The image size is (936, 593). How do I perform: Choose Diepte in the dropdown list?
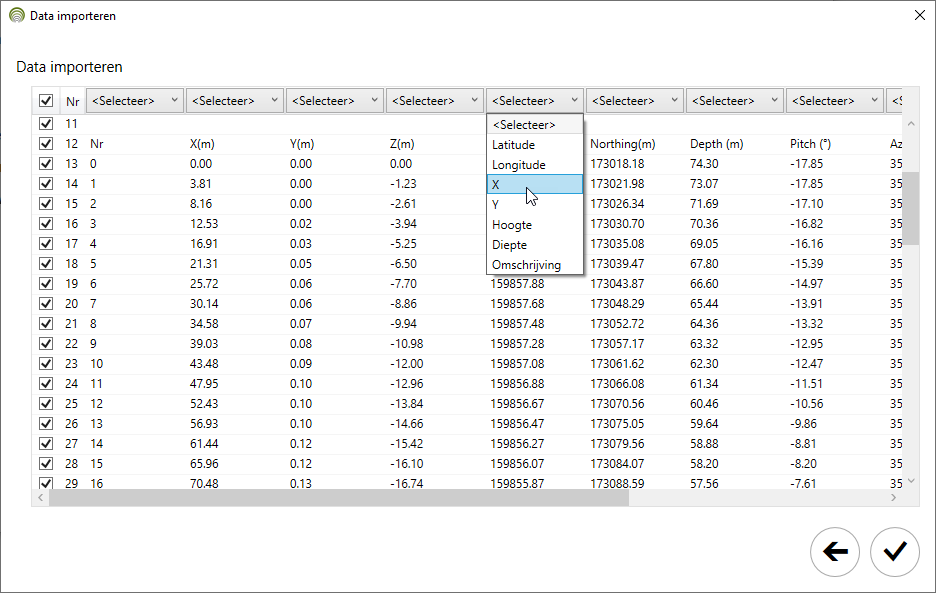(x=535, y=245)
